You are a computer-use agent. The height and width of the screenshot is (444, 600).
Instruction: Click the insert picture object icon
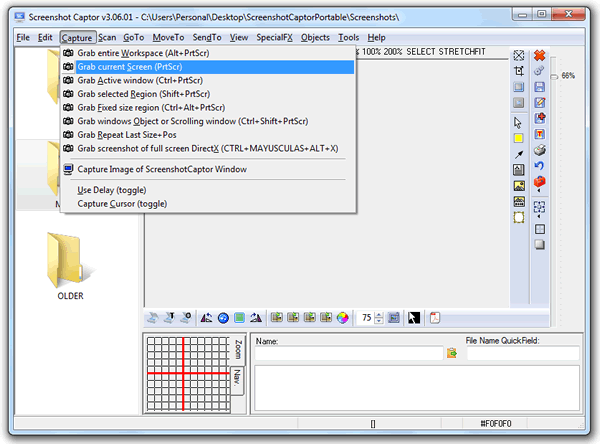pyautogui.click(x=519, y=186)
